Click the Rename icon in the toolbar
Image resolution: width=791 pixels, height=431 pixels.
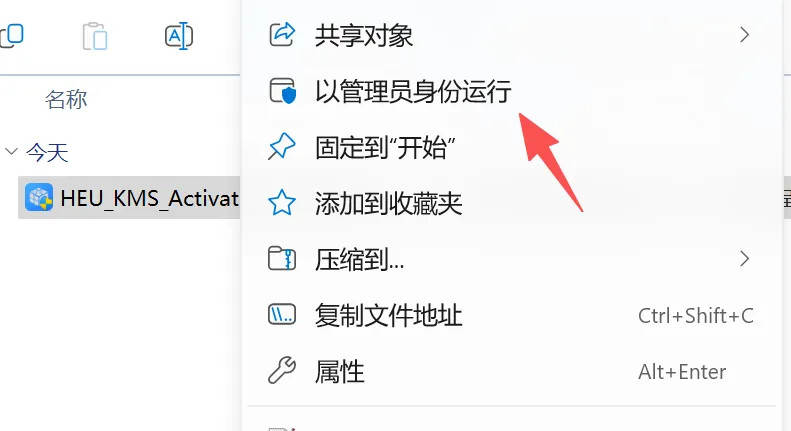pyautogui.click(x=179, y=36)
